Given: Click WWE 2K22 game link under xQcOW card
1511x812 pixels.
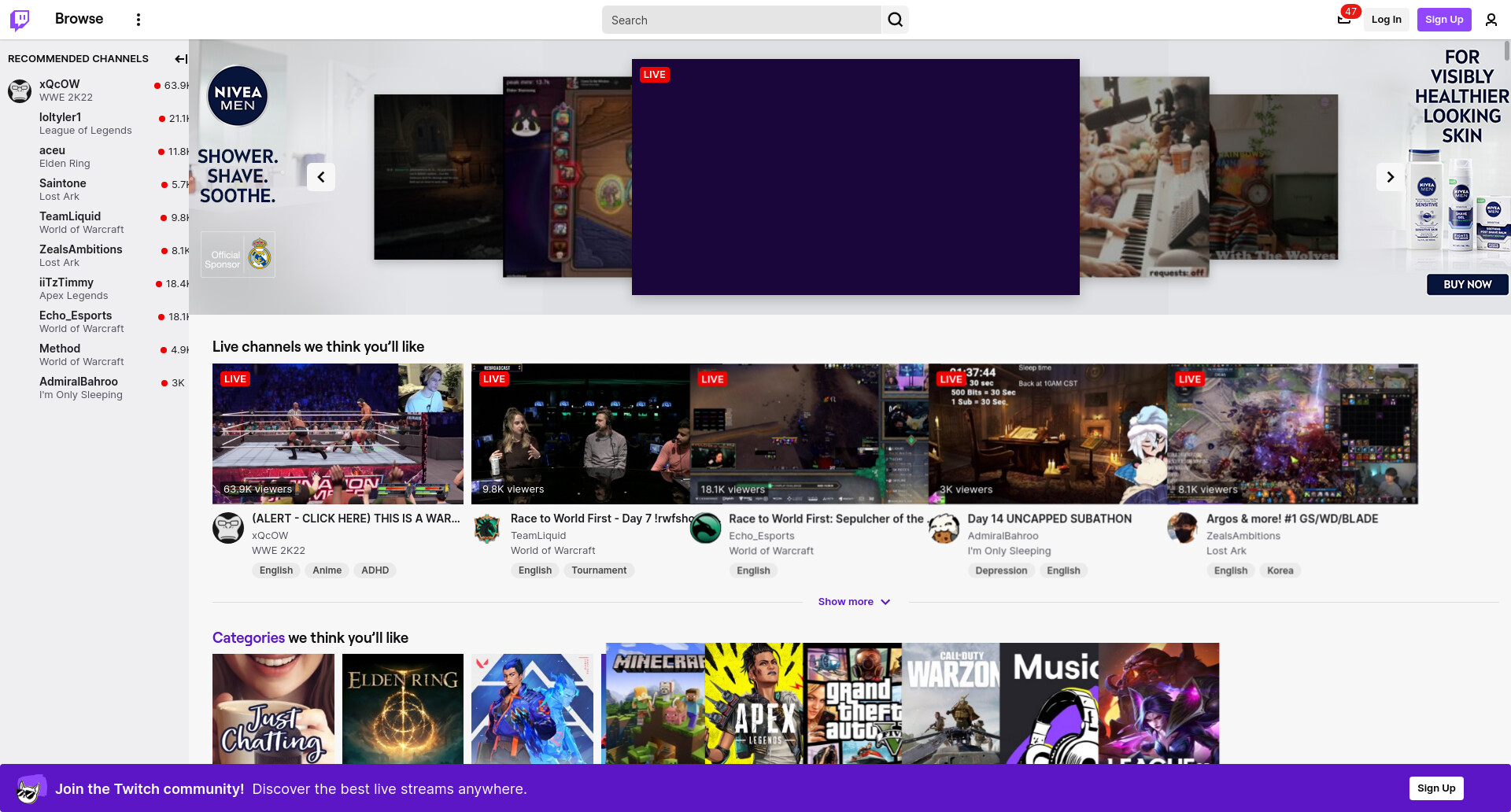Looking at the screenshot, I should (279, 551).
